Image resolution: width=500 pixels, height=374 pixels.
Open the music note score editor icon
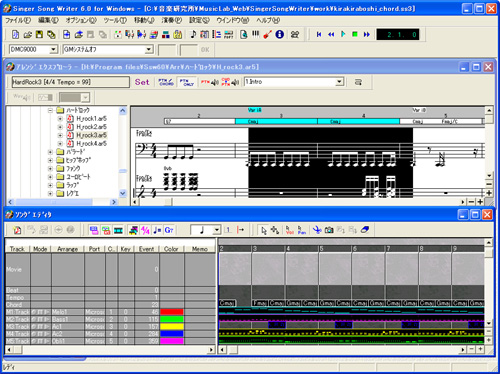coord(193,34)
